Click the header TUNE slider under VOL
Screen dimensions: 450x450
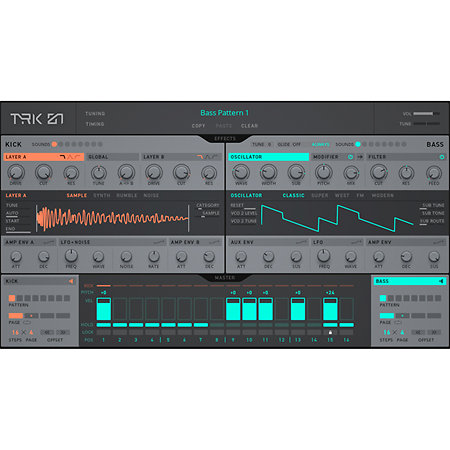(x=426, y=124)
